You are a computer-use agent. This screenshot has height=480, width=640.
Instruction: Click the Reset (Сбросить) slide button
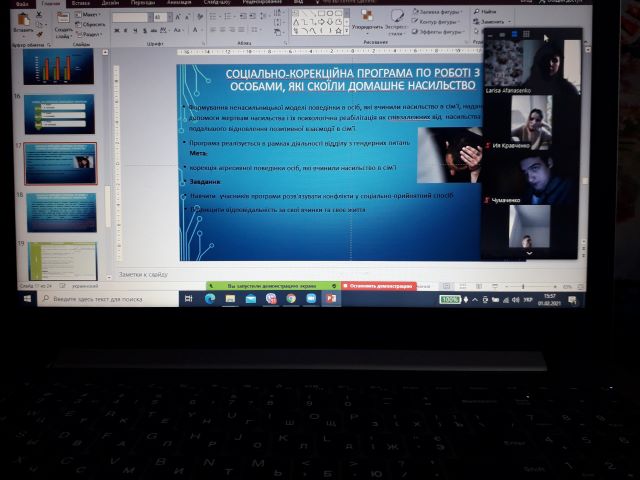pyautogui.click(x=90, y=24)
